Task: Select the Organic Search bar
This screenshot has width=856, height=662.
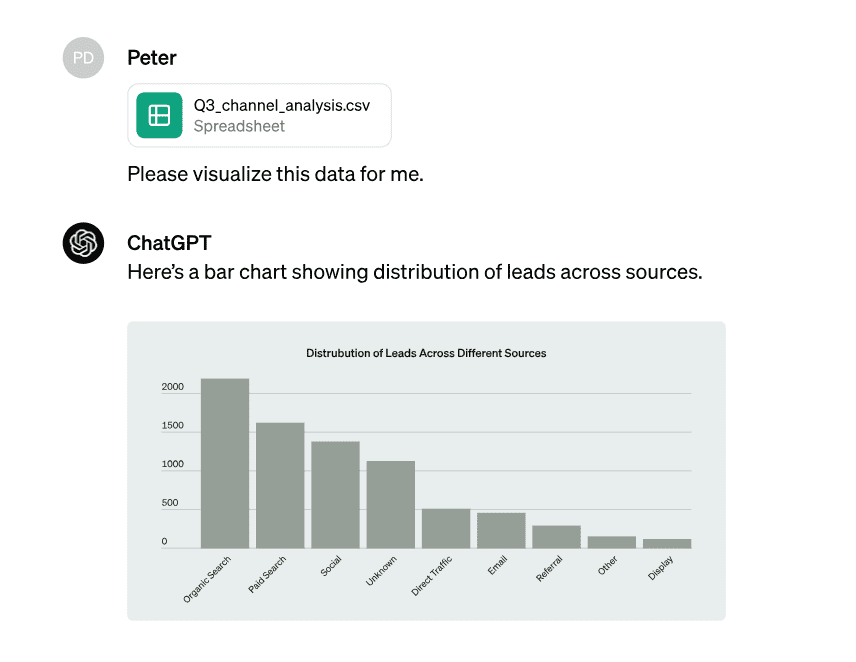Action: click(x=225, y=463)
